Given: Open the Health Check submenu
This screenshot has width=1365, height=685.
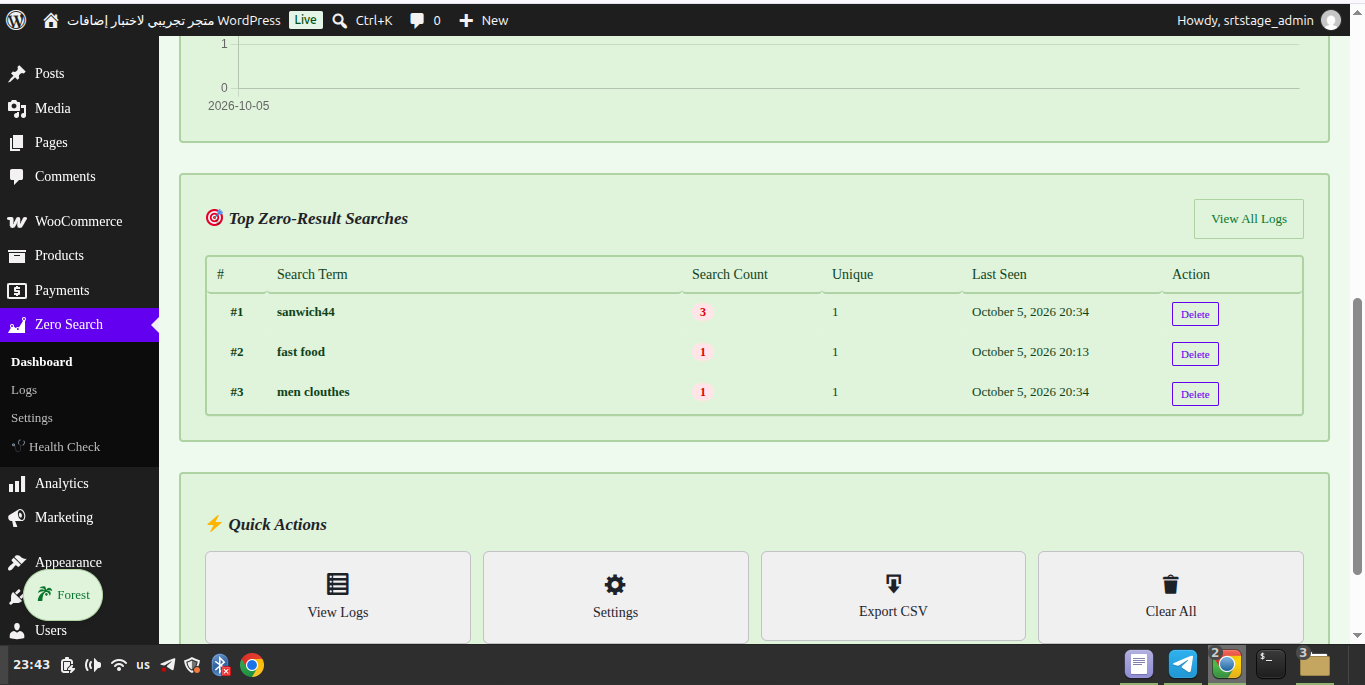Looking at the screenshot, I should pos(56,447).
